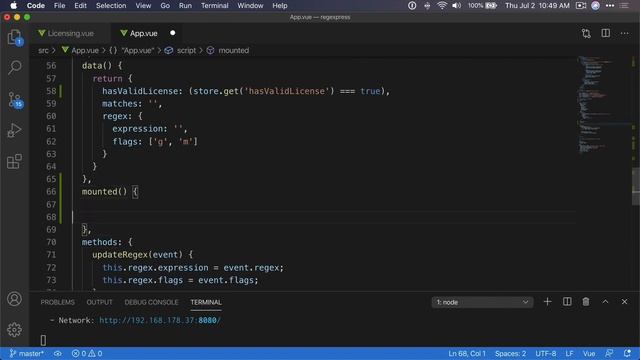Kill the terminal with trash icon

(x=586, y=302)
